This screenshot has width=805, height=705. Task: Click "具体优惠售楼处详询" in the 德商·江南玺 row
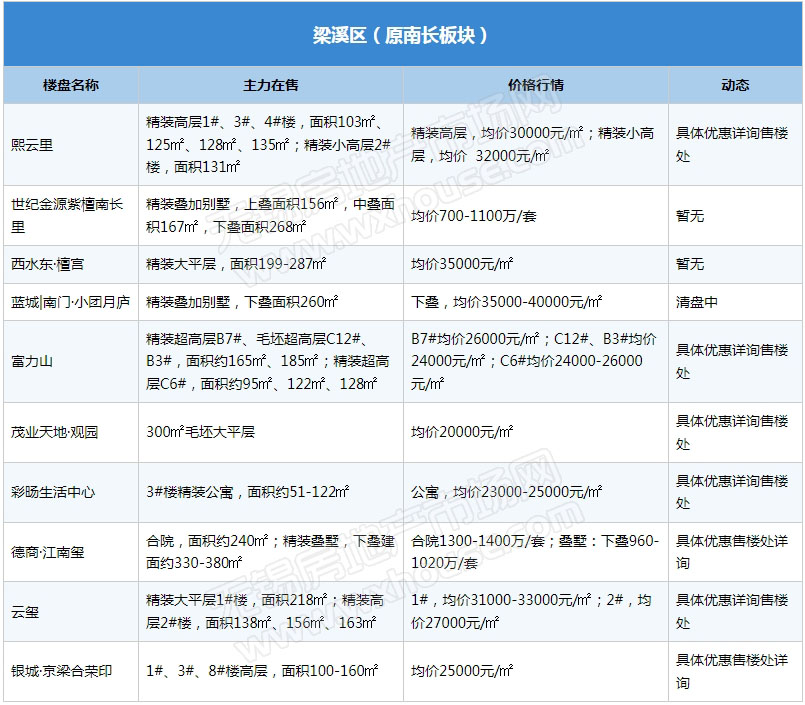click(x=732, y=552)
